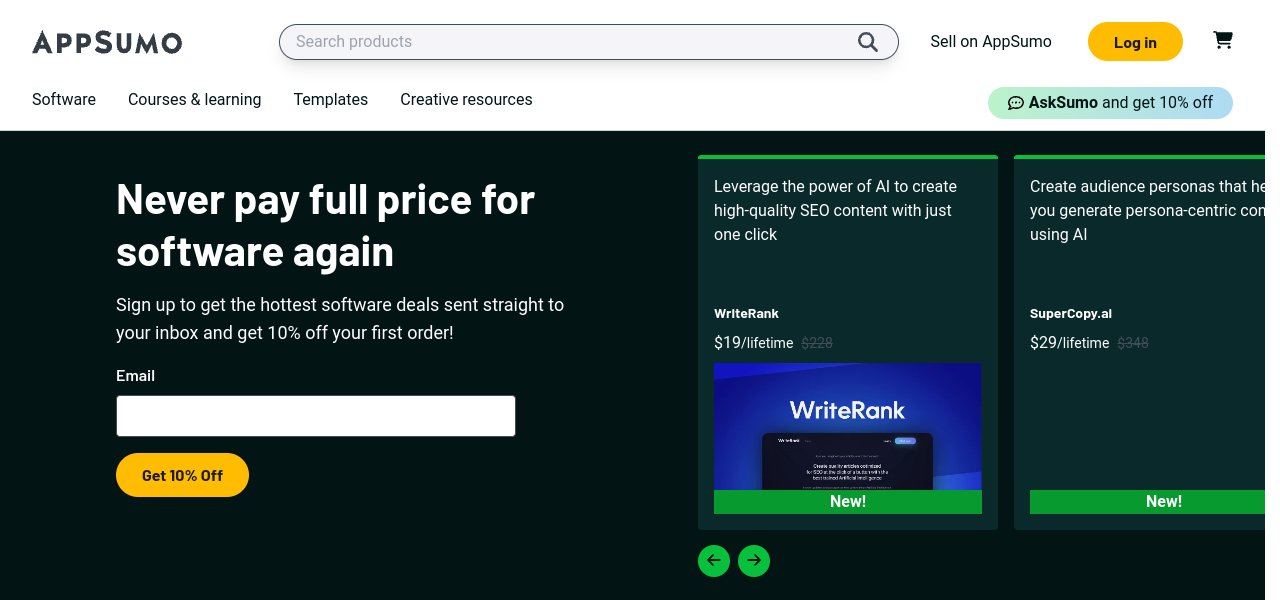Click the Search products field
This screenshot has height=600, width=1280.
pos(570,42)
